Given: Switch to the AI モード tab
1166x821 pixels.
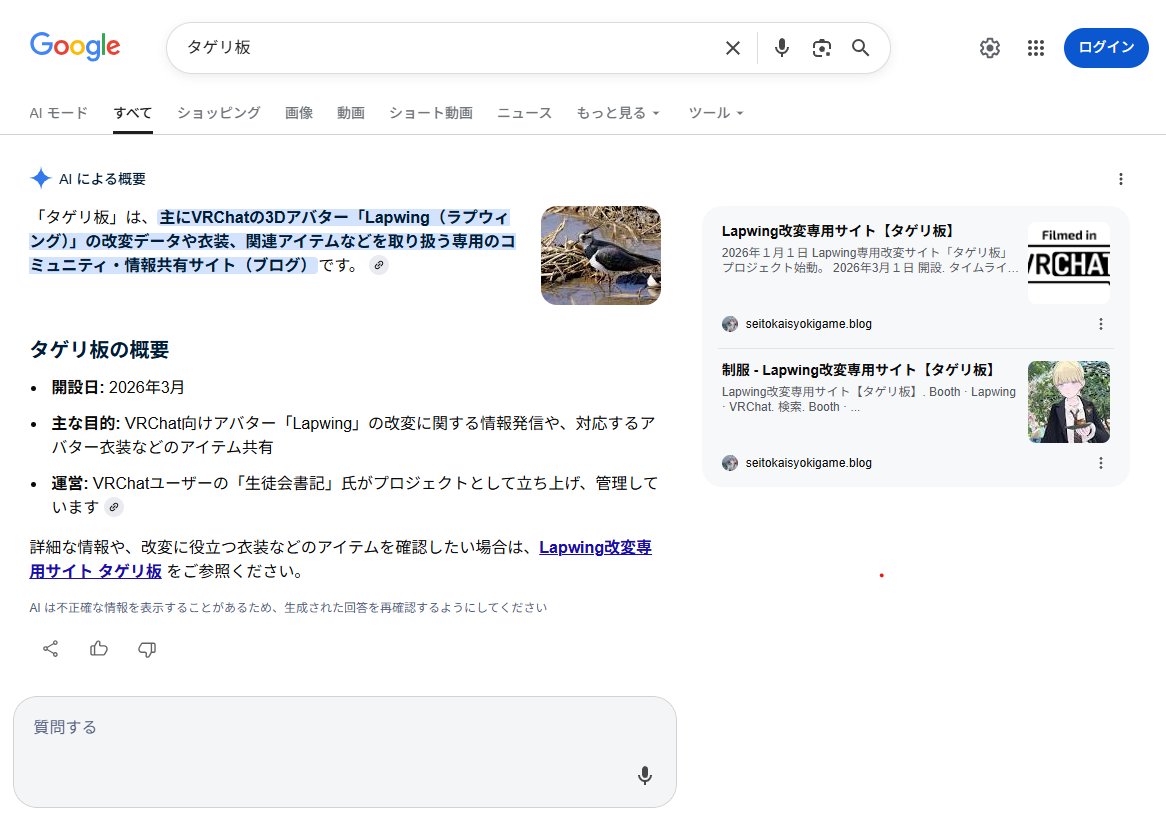Looking at the screenshot, I should tap(58, 113).
